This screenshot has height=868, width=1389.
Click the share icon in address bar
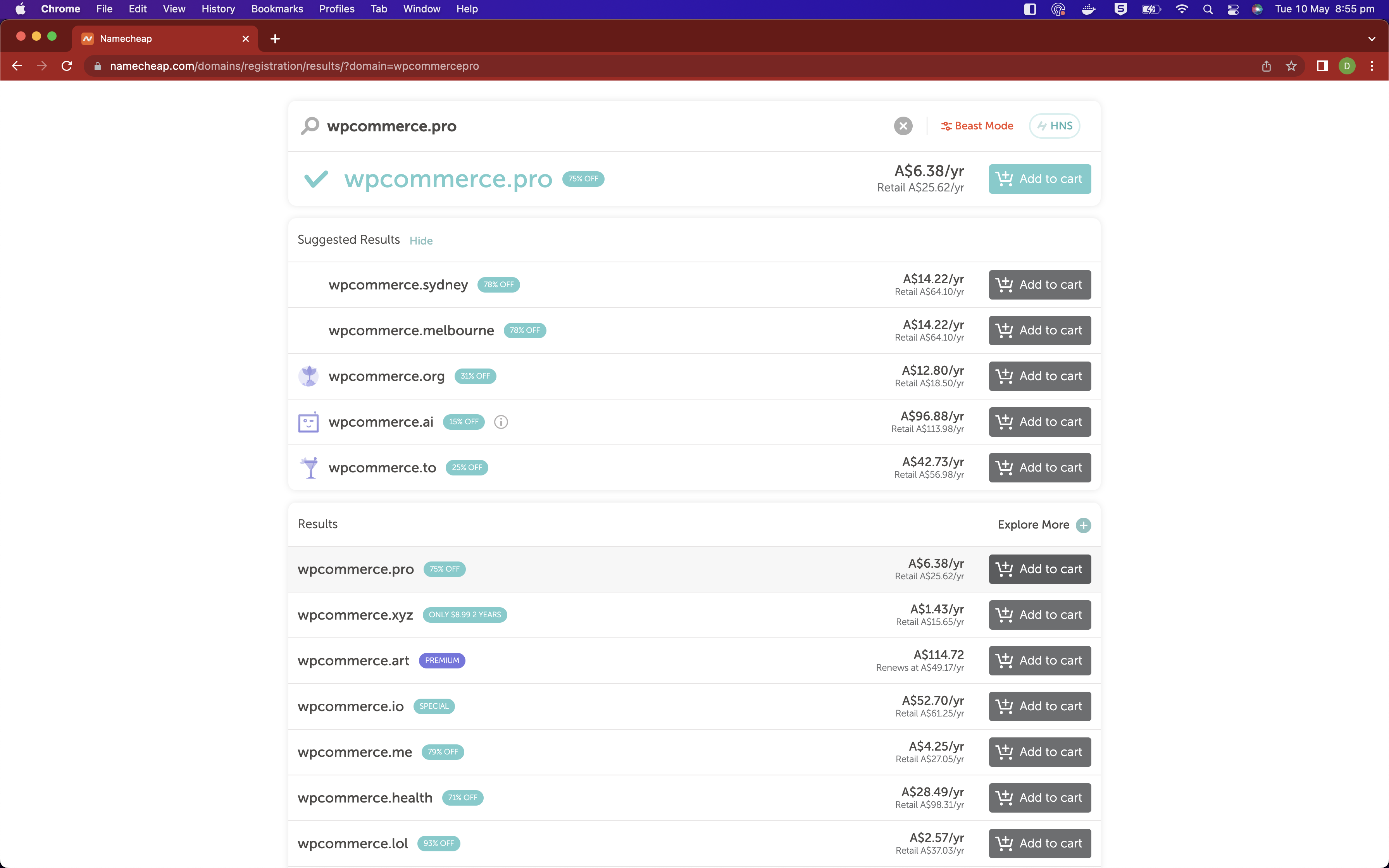tap(1266, 66)
